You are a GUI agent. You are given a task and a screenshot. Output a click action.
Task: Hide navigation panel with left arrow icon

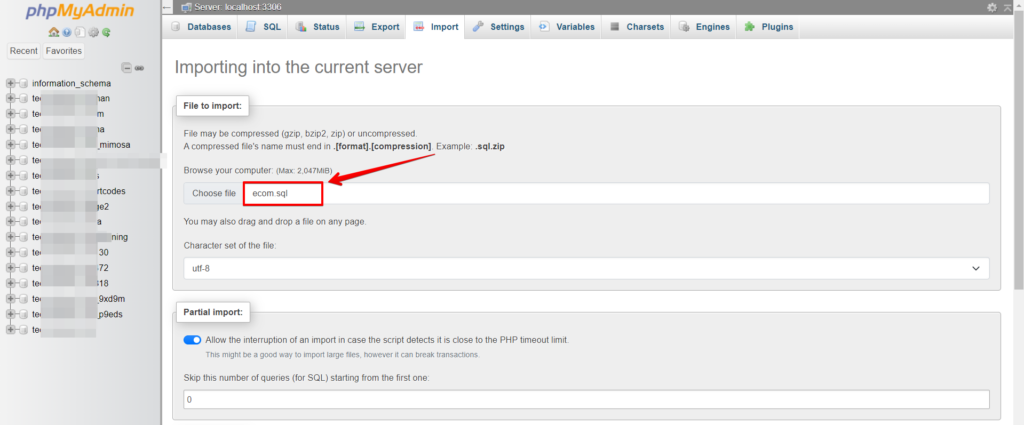[x=168, y=7]
